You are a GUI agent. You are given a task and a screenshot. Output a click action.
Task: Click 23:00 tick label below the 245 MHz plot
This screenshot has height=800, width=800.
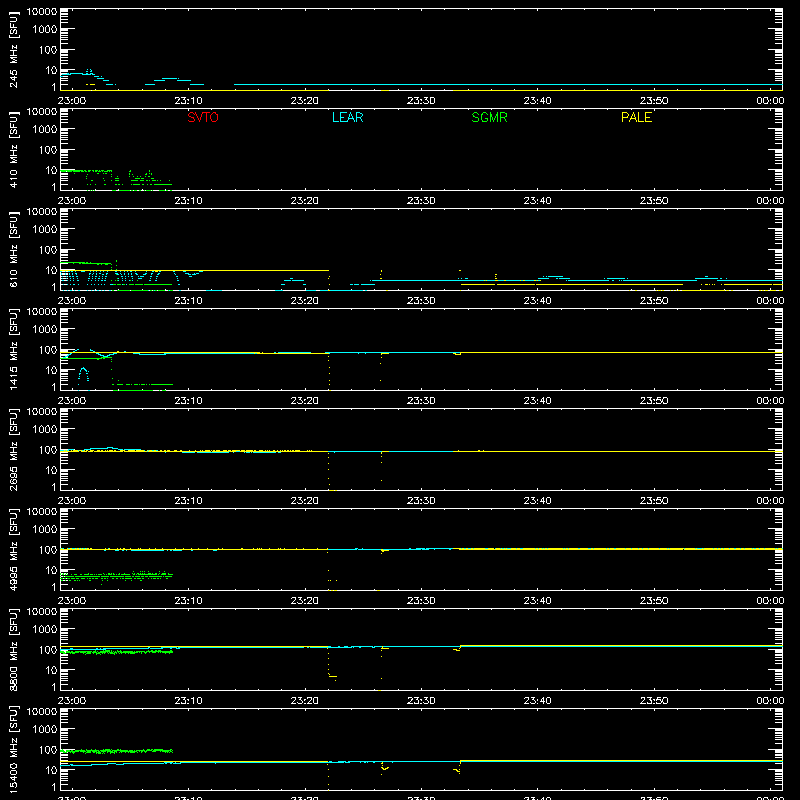click(x=71, y=101)
